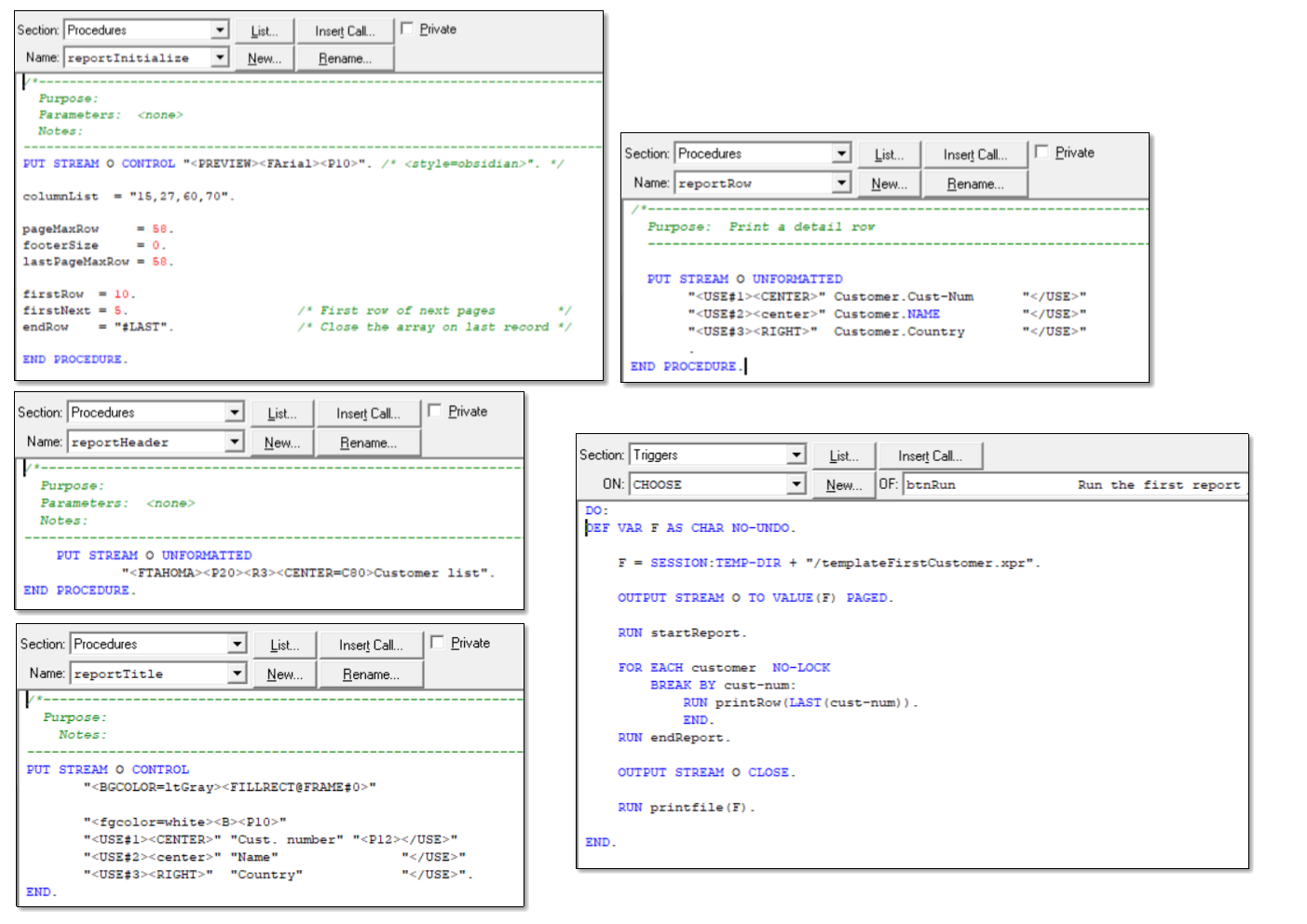Screen dimensions: 1307x924
Task: Click New button in reportTitle window
Action: [x=285, y=674]
